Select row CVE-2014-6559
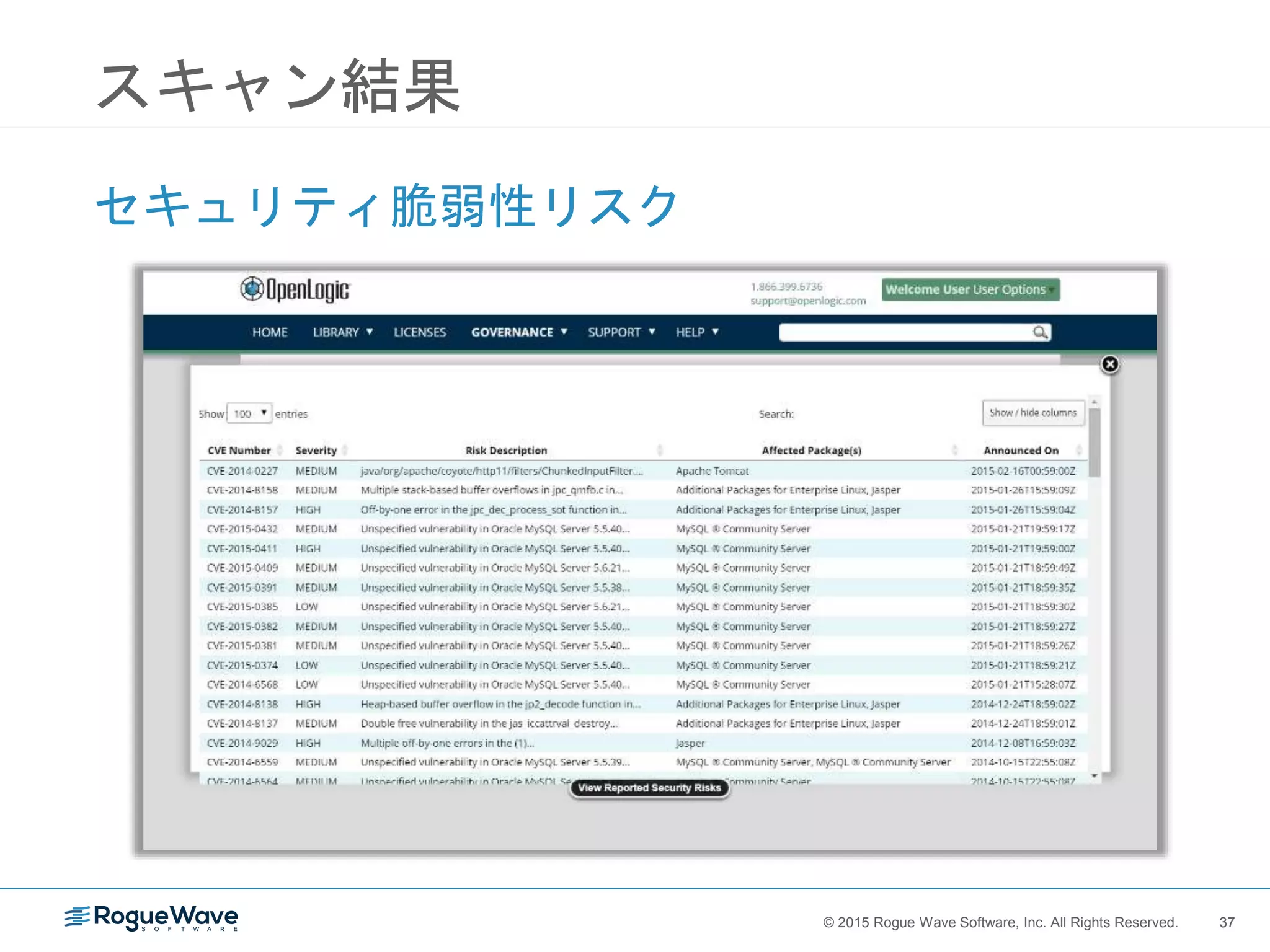This screenshot has width=1270, height=952. click(643, 762)
